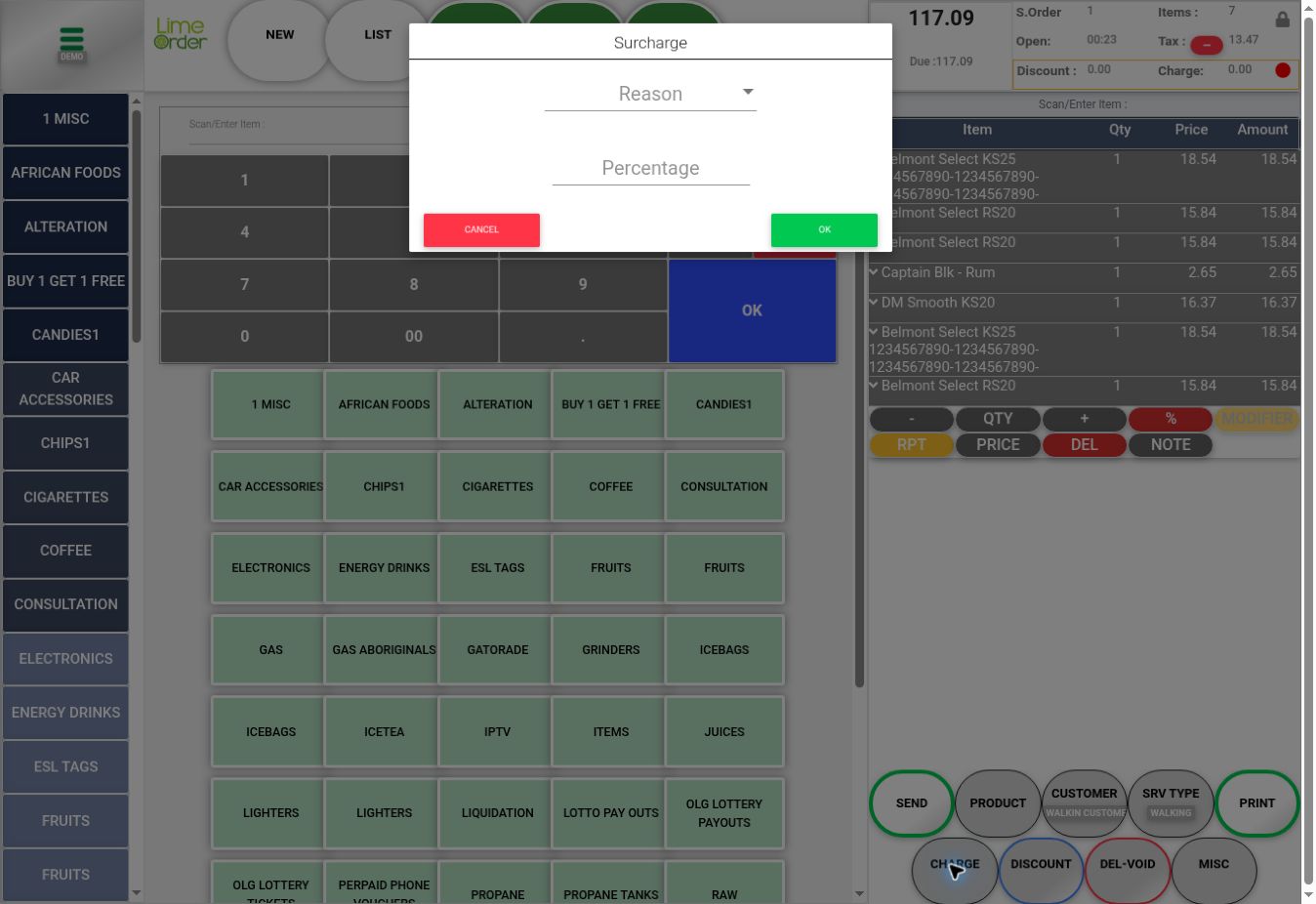This screenshot has height=904, width=1316.
Task: Select AFRICAN FOODS in left sidebar
Action: coord(65,173)
